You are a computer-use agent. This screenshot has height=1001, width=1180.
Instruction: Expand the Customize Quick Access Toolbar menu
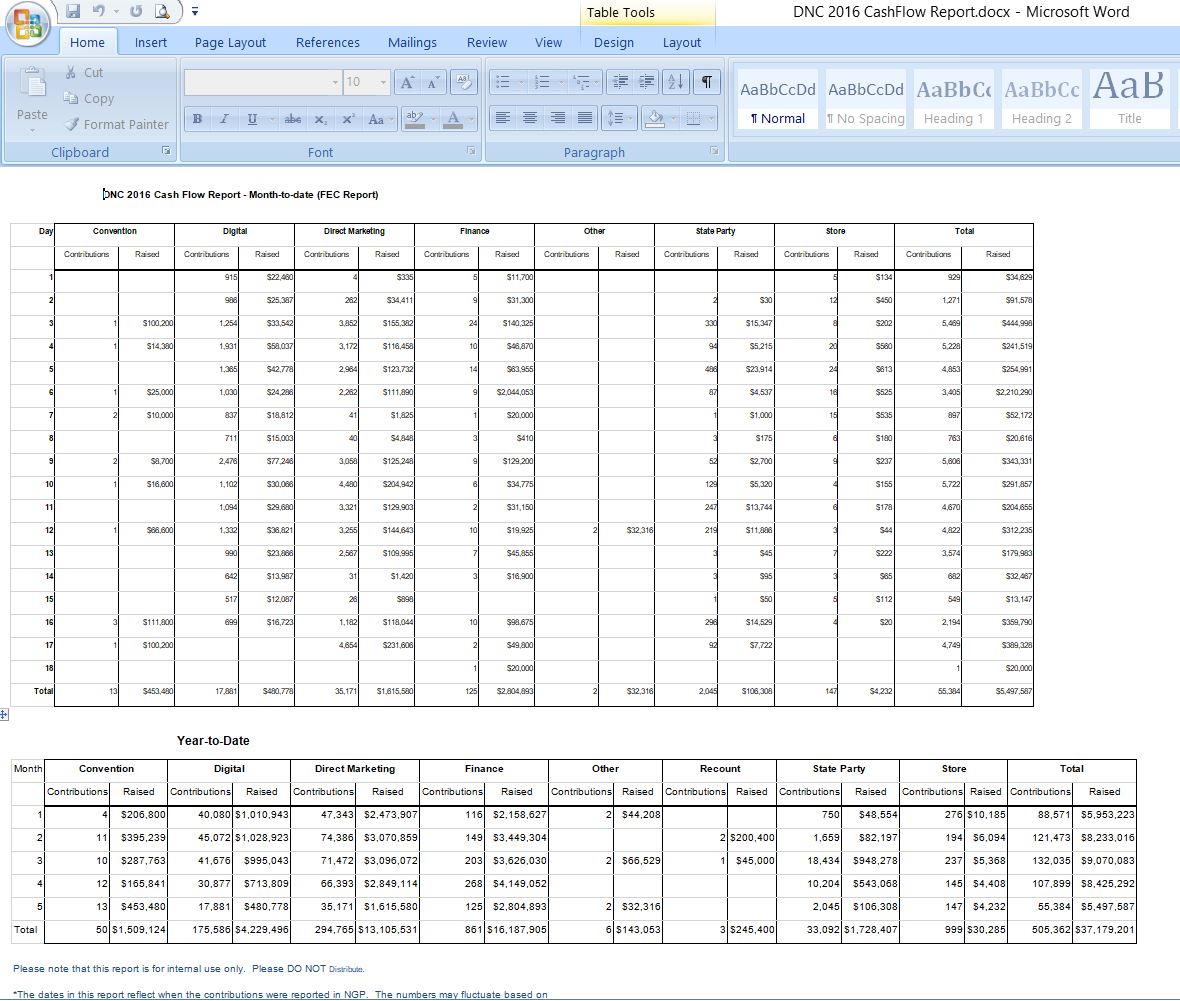tap(195, 12)
